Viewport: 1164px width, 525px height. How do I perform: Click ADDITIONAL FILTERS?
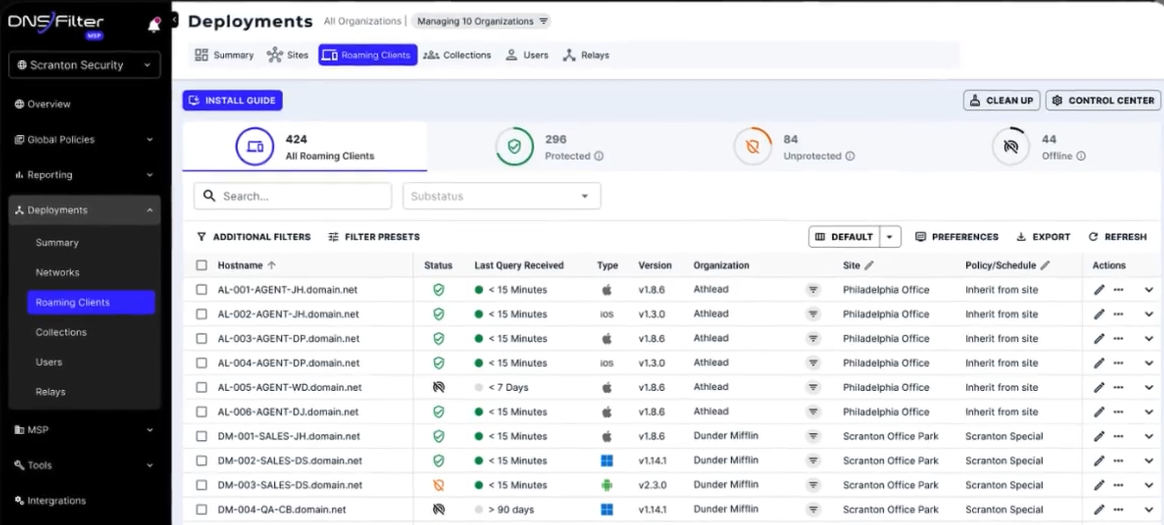254,237
